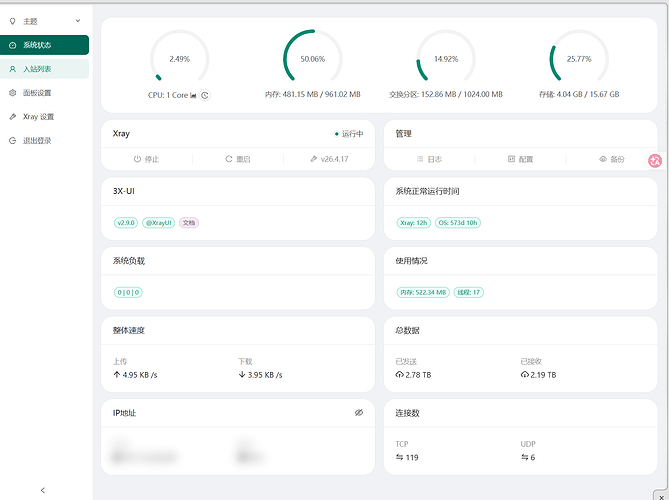Screen dimensions: 669x500
Task: Click the 0 | 0 | 0 system load tag
Action: [128, 293]
